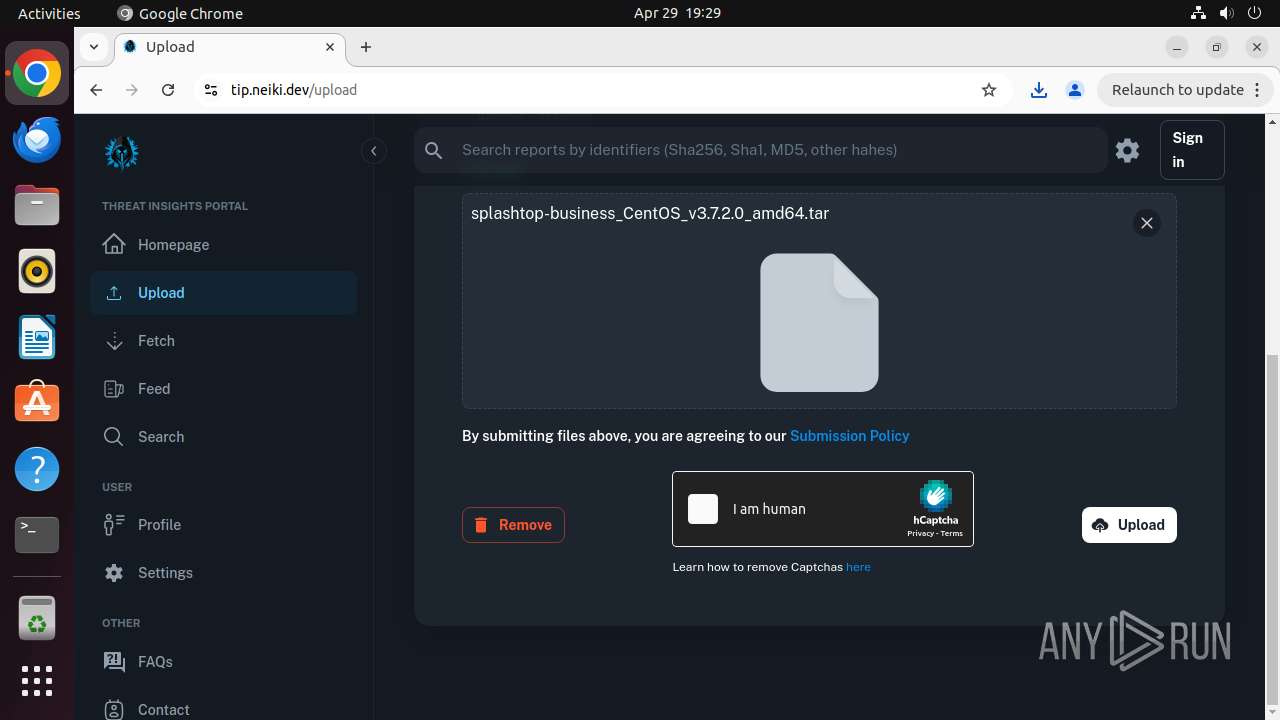Reload the current page
This screenshot has width=1280, height=720.
click(x=168, y=90)
